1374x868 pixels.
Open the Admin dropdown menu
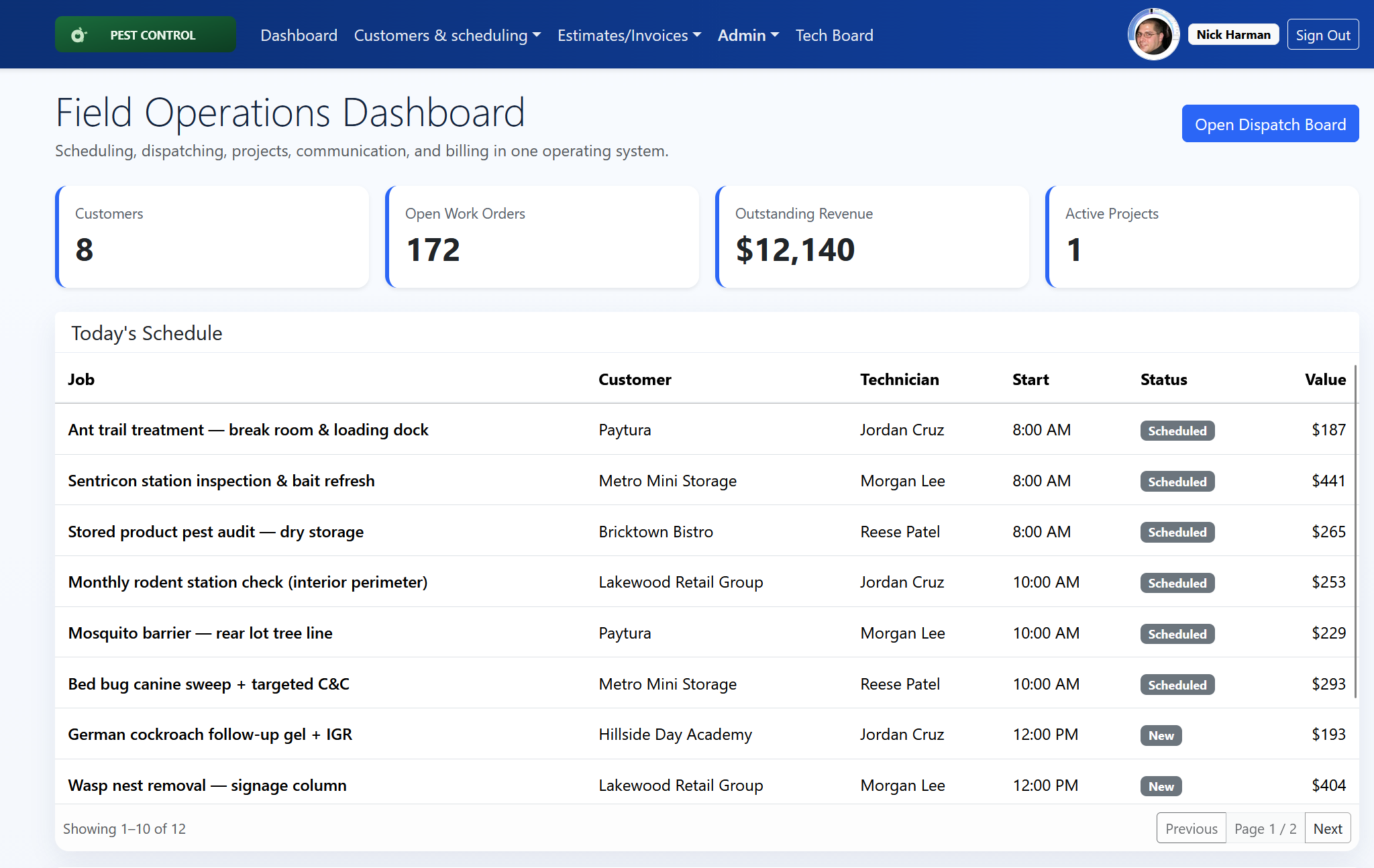tap(748, 35)
